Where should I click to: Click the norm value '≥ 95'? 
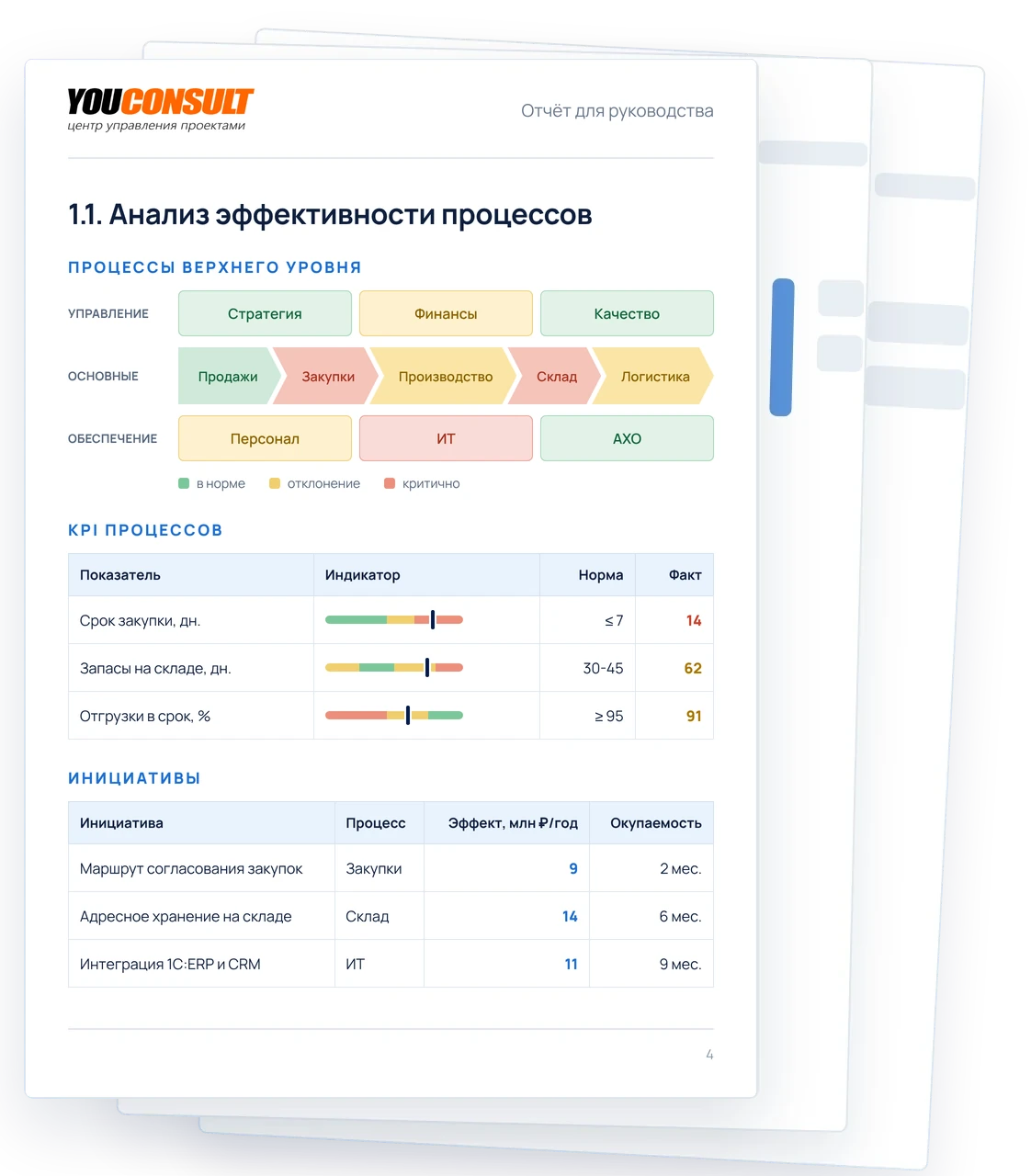(x=608, y=717)
